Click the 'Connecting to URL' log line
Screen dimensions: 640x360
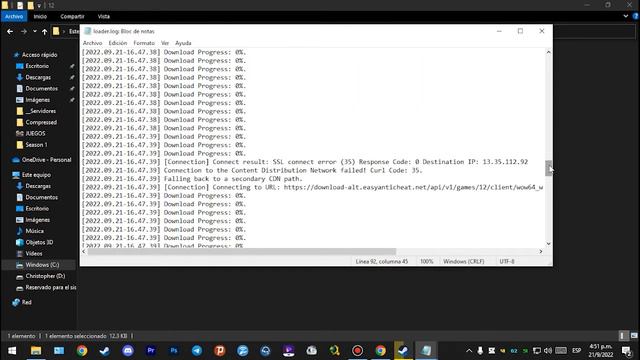[312, 187]
